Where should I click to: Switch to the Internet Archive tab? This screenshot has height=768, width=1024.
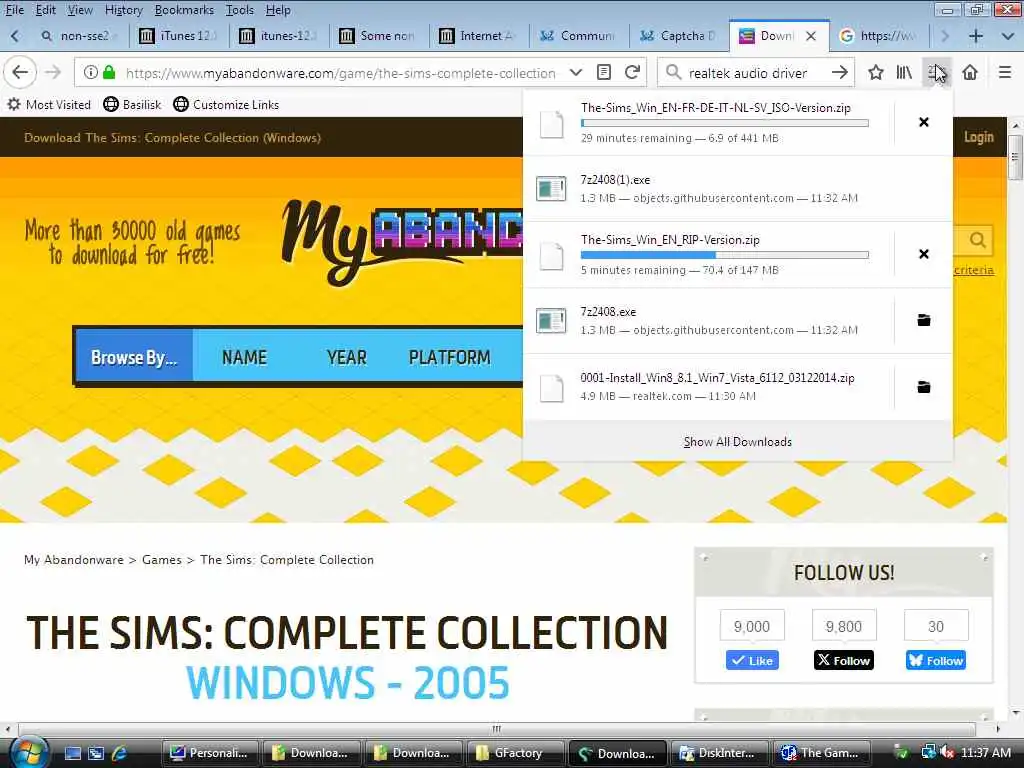(x=479, y=36)
